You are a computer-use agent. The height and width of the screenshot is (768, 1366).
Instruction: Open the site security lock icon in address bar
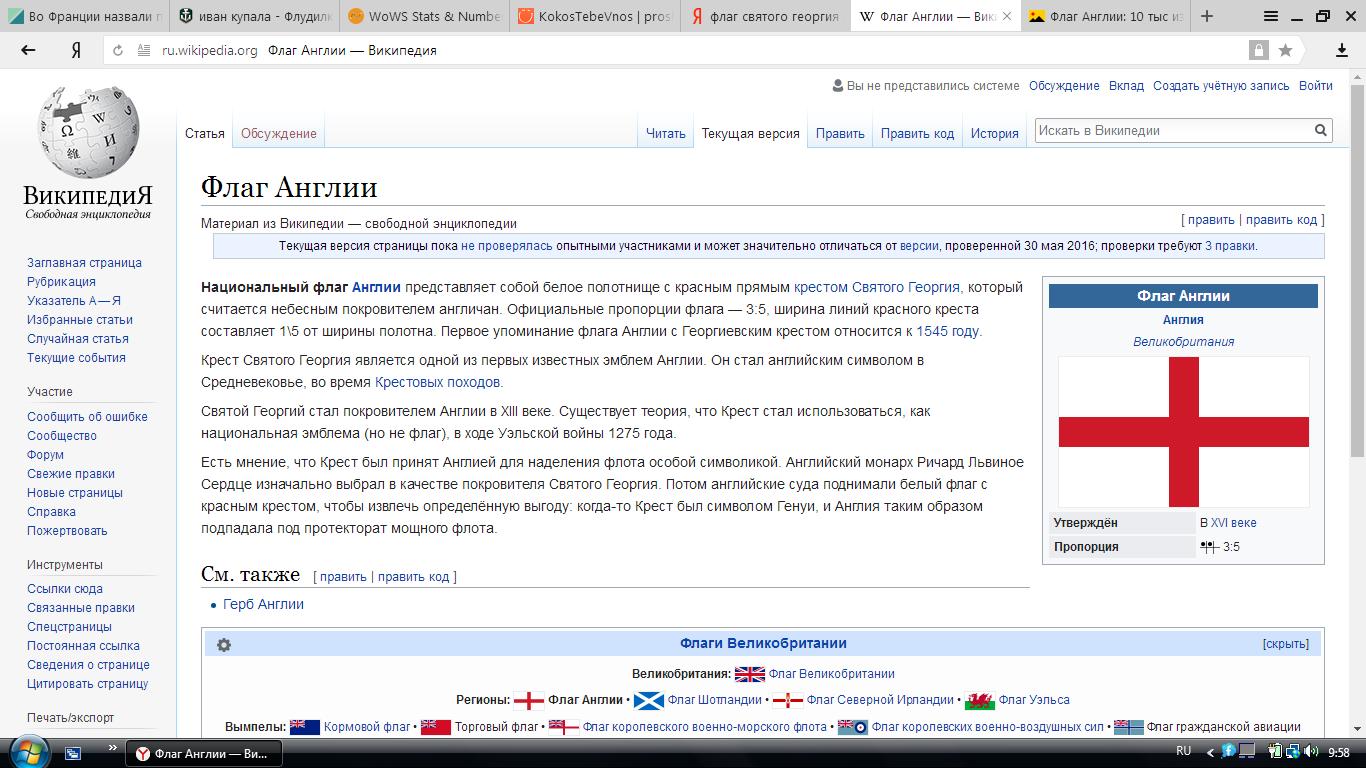(x=1258, y=50)
